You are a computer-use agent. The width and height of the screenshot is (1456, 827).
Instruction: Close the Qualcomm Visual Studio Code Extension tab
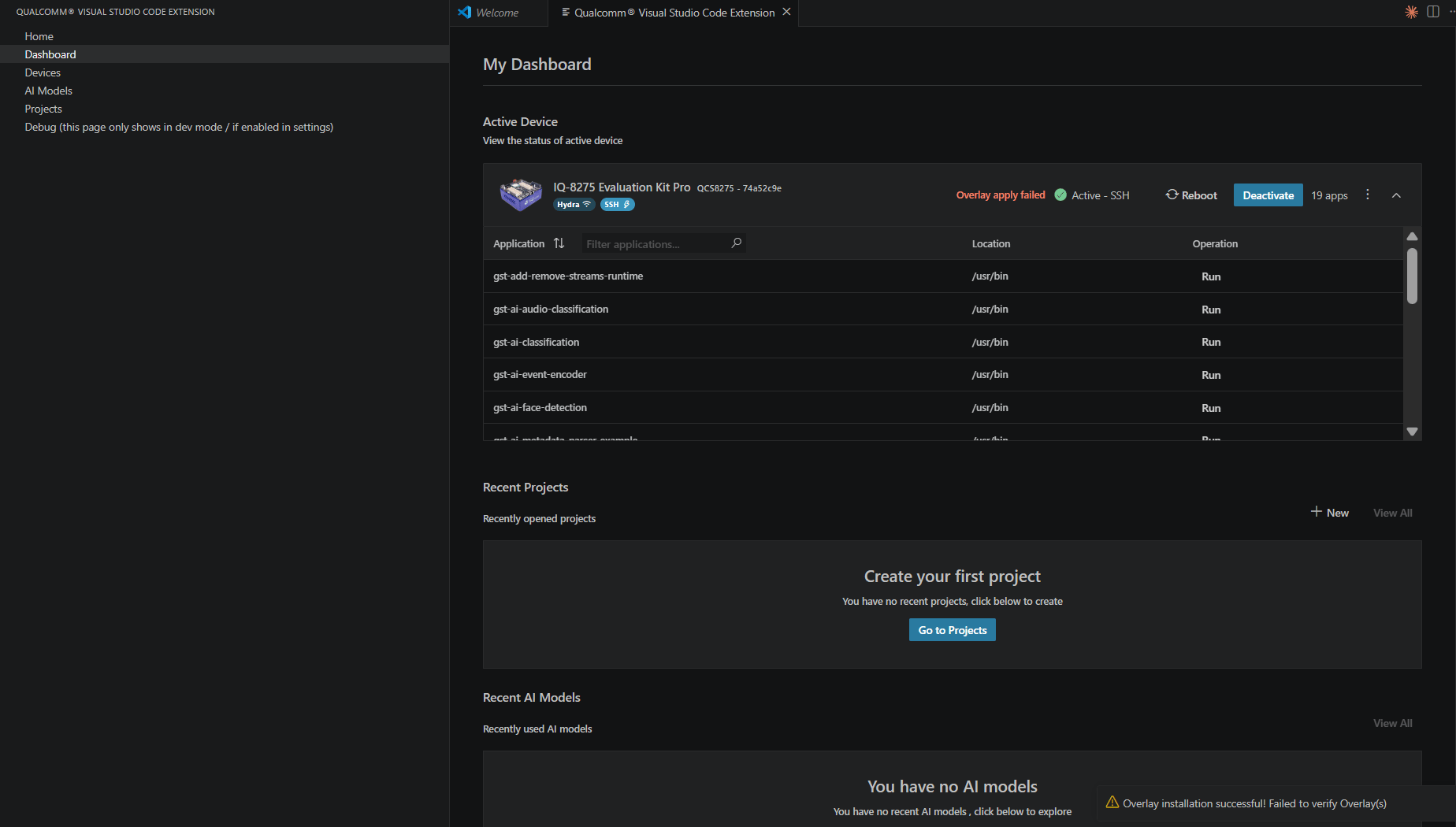(x=786, y=12)
